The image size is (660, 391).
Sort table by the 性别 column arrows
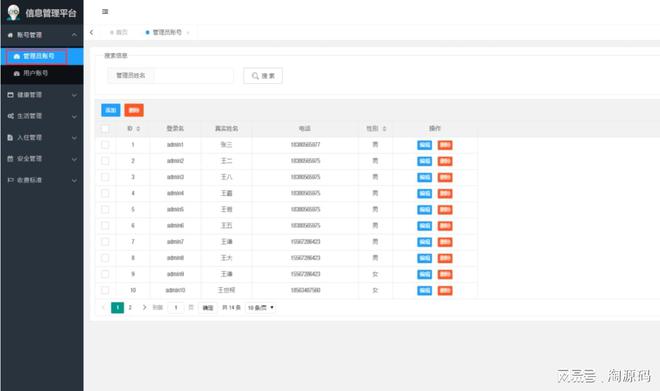pos(384,129)
